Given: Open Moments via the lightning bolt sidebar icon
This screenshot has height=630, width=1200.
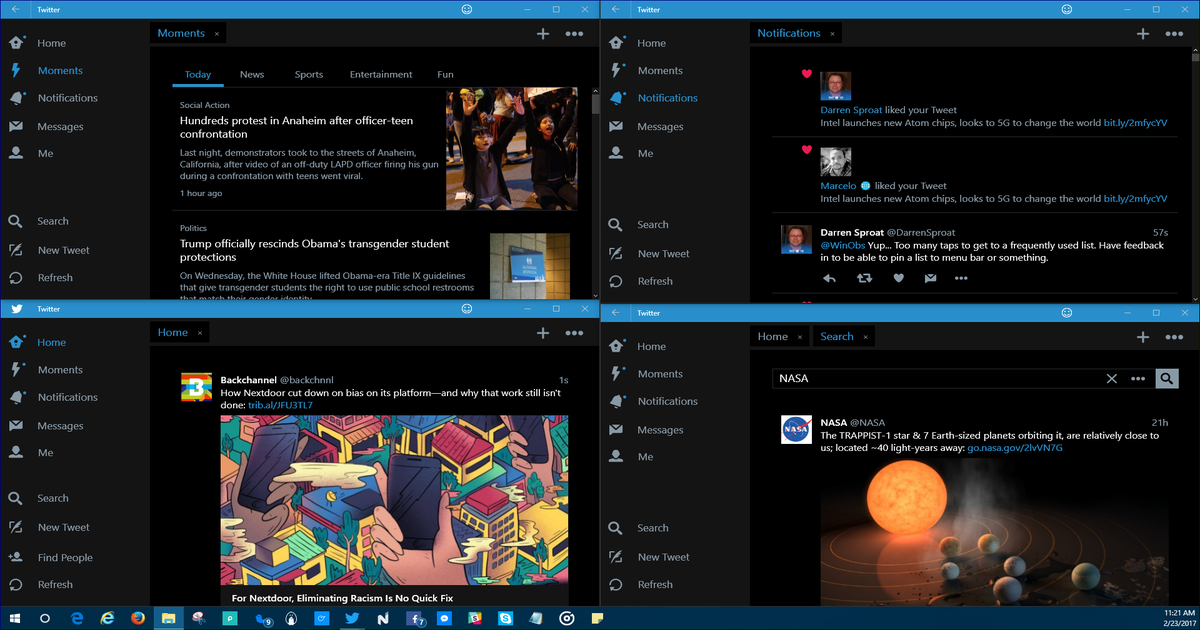Looking at the screenshot, I should click(x=14, y=70).
